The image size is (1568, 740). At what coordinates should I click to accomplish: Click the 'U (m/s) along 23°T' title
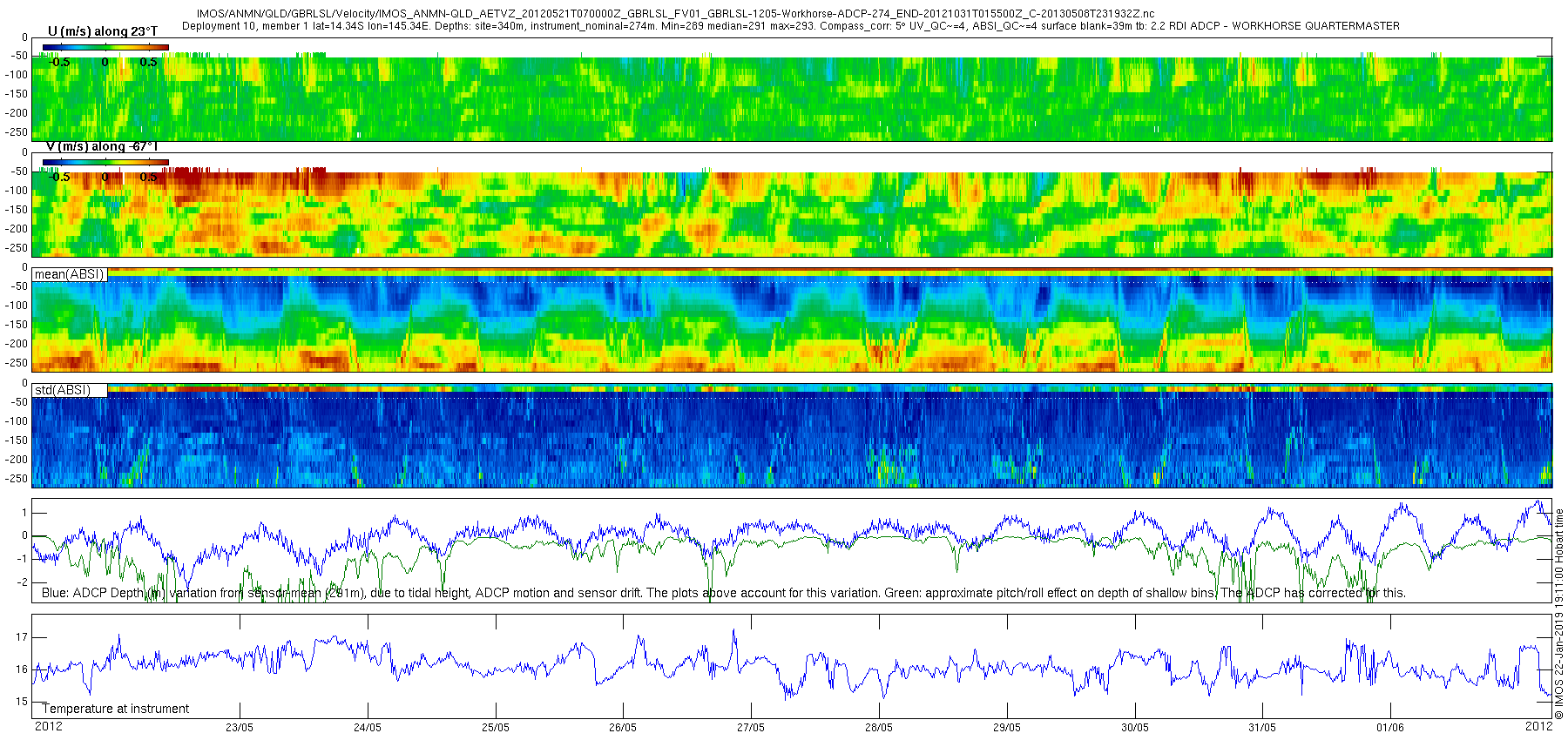[103, 31]
